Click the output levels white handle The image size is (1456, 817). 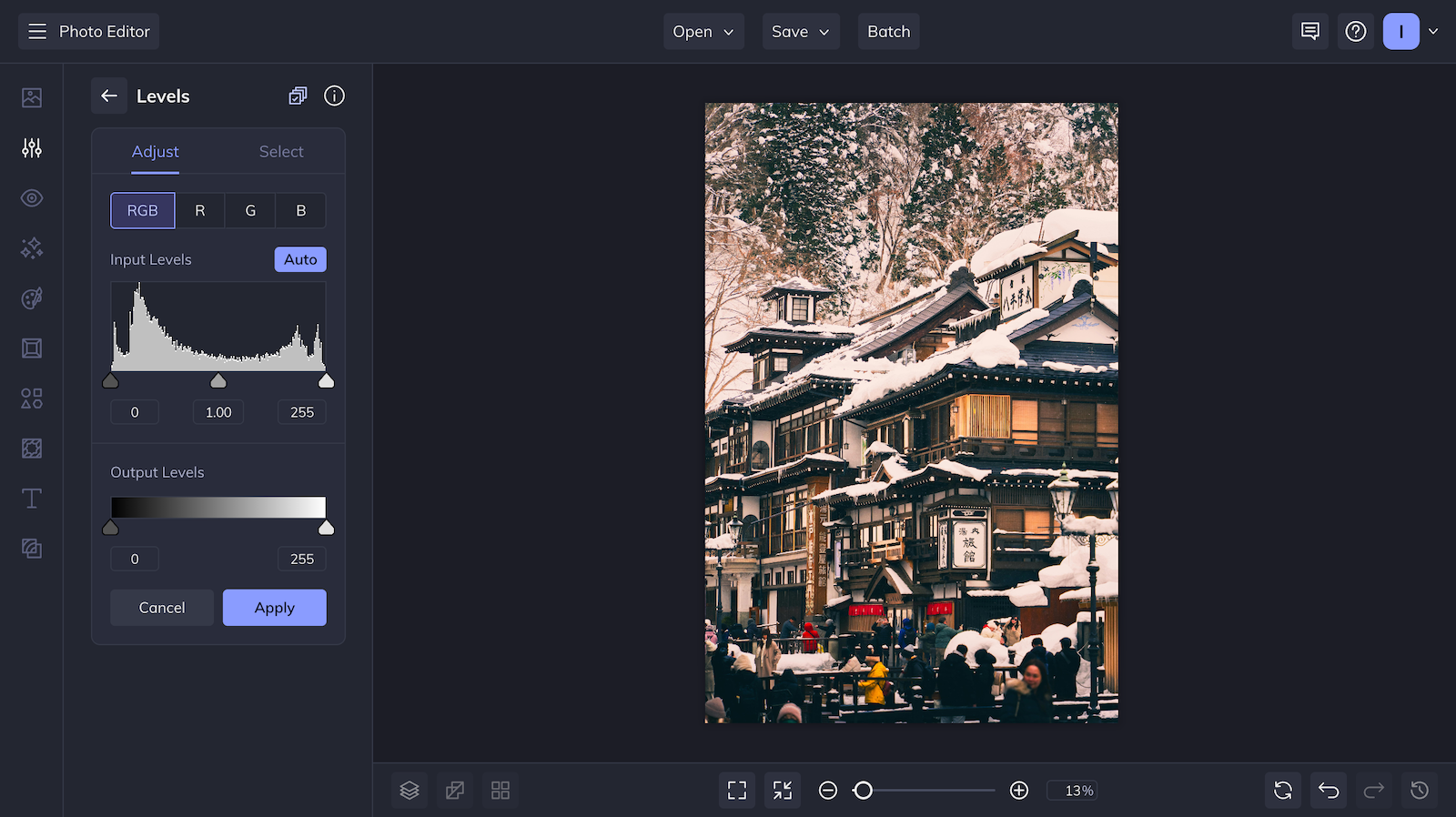(326, 528)
